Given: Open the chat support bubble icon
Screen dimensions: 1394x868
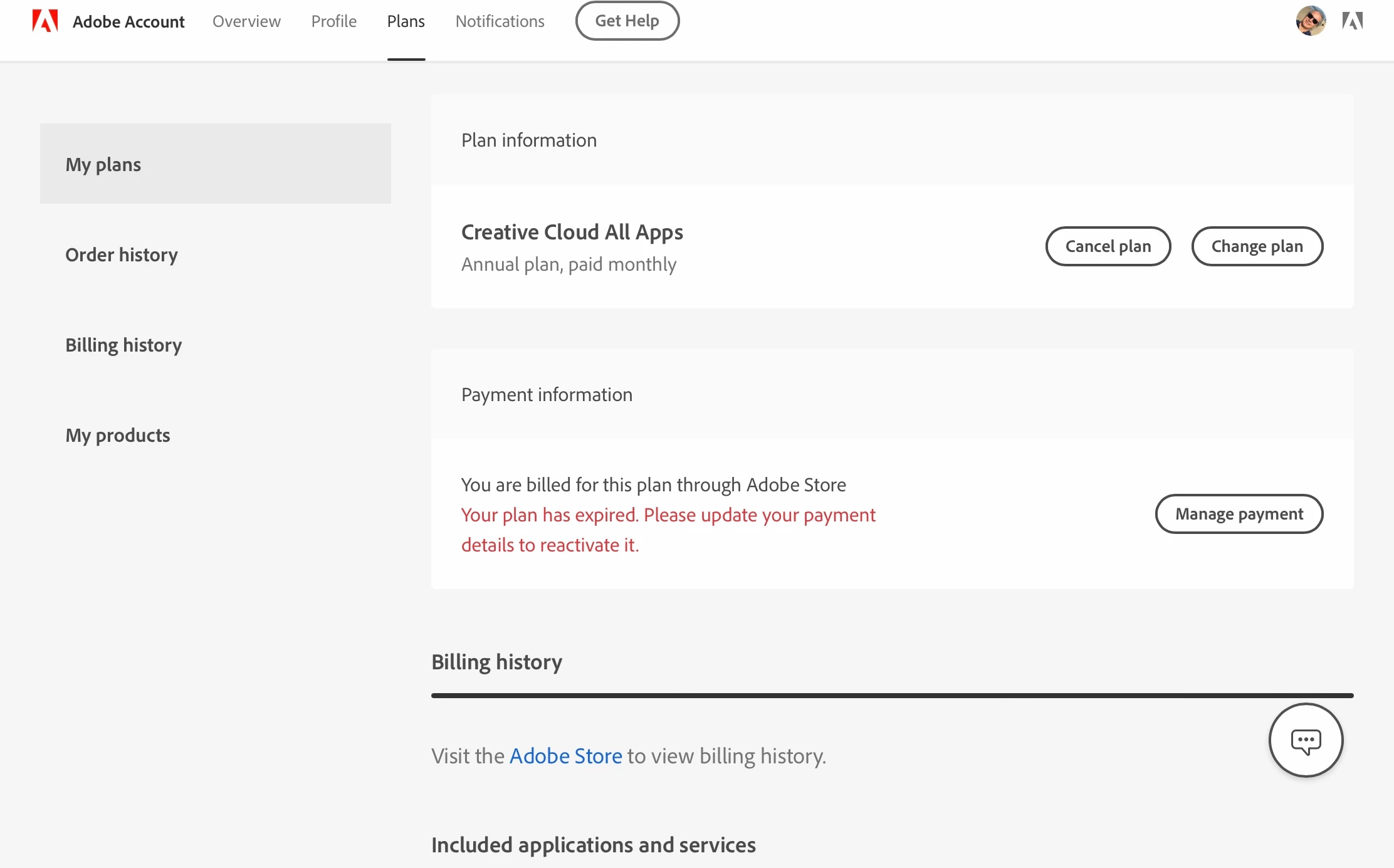Looking at the screenshot, I should [1306, 740].
